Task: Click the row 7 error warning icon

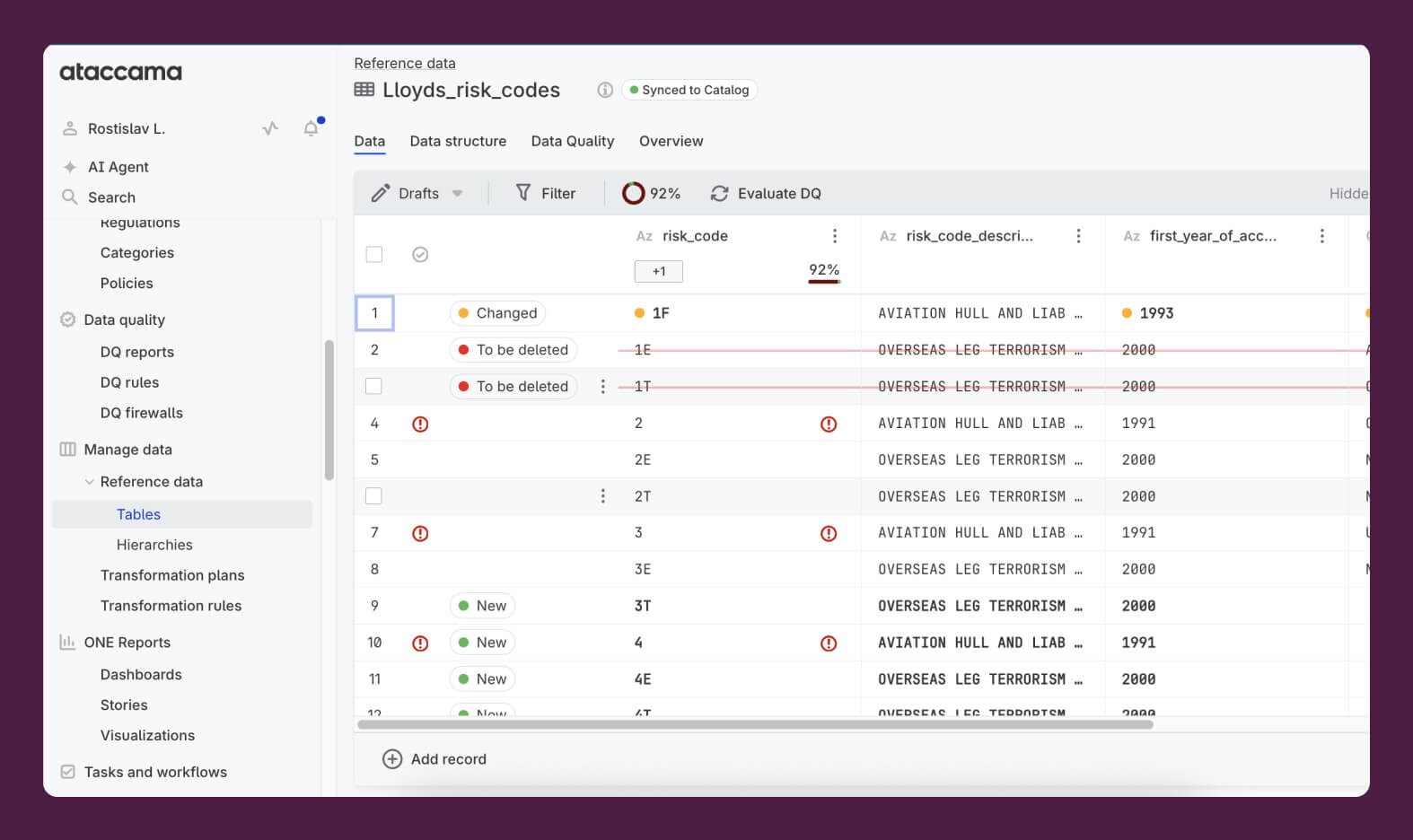Action: [420, 533]
